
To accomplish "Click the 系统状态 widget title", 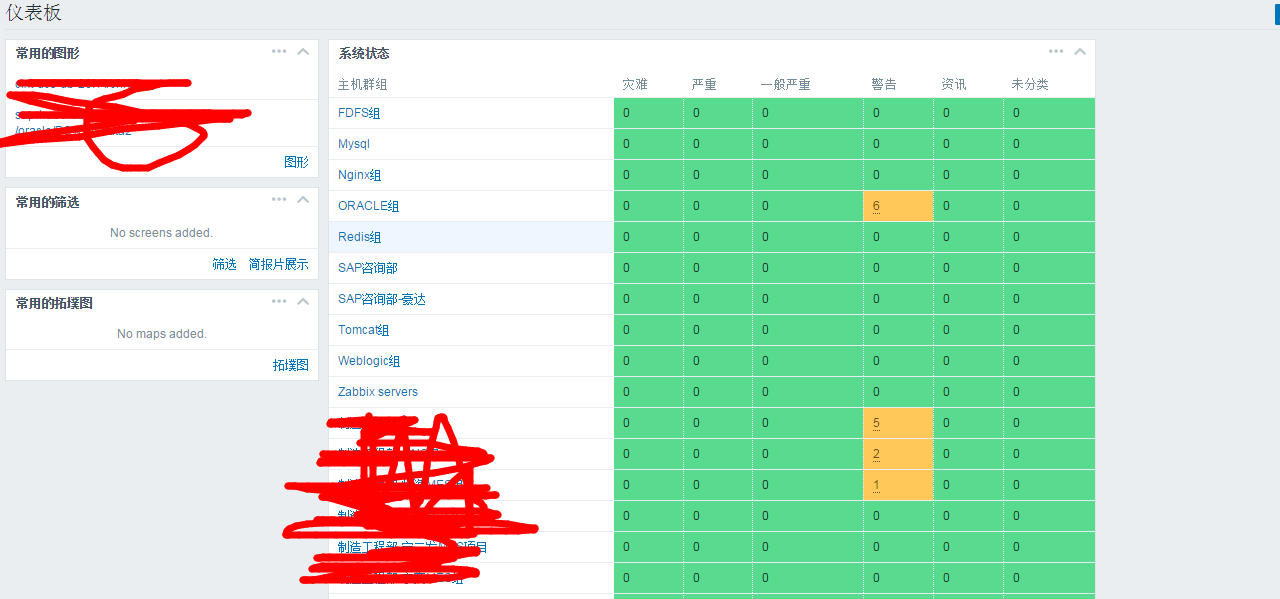I will point(364,53).
